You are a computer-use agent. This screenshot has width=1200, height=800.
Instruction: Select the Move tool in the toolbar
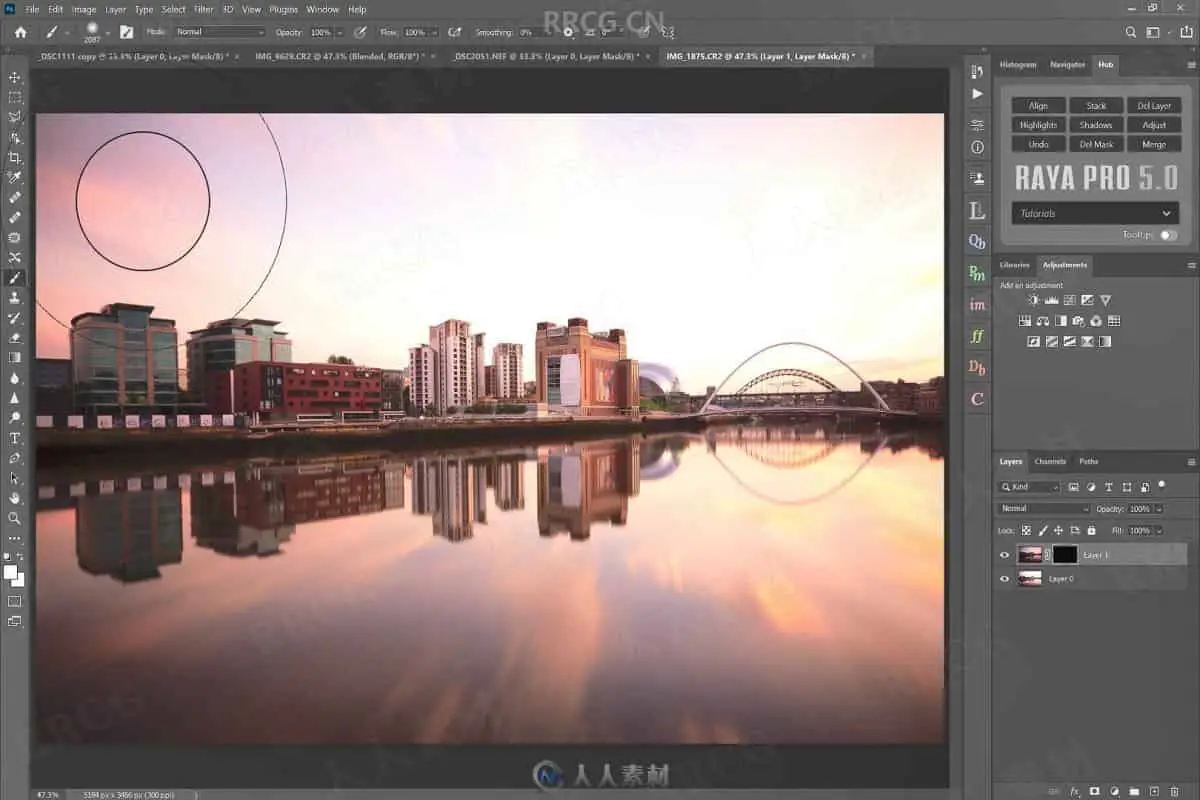15,77
